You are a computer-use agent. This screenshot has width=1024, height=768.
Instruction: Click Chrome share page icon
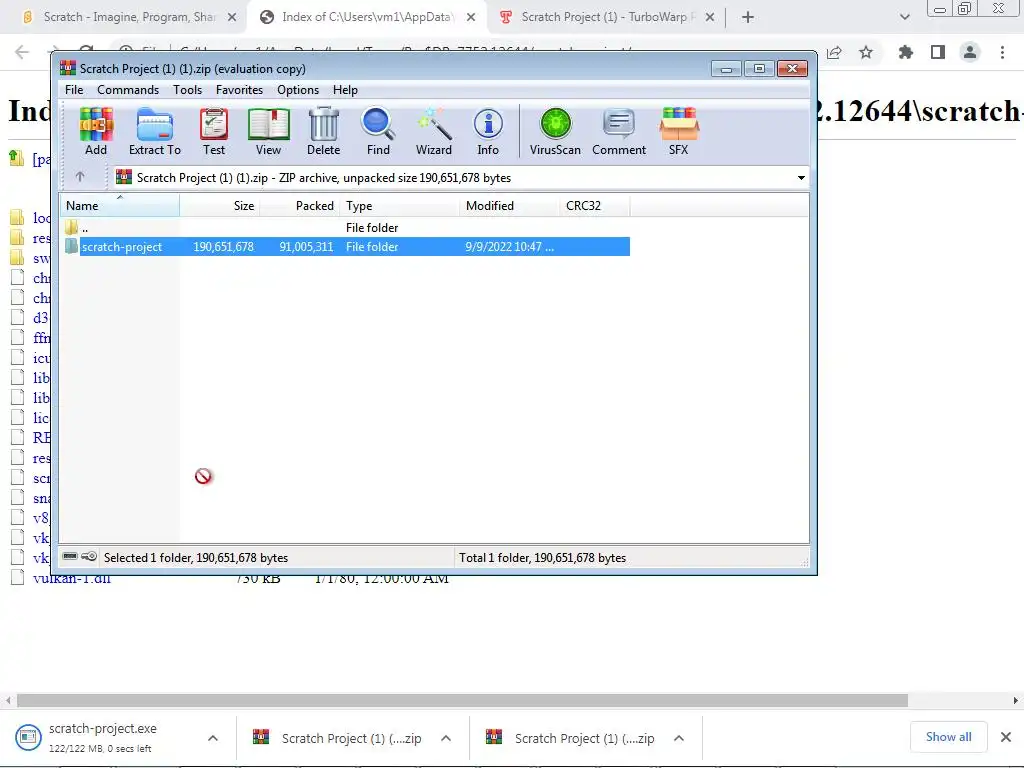point(834,52)
